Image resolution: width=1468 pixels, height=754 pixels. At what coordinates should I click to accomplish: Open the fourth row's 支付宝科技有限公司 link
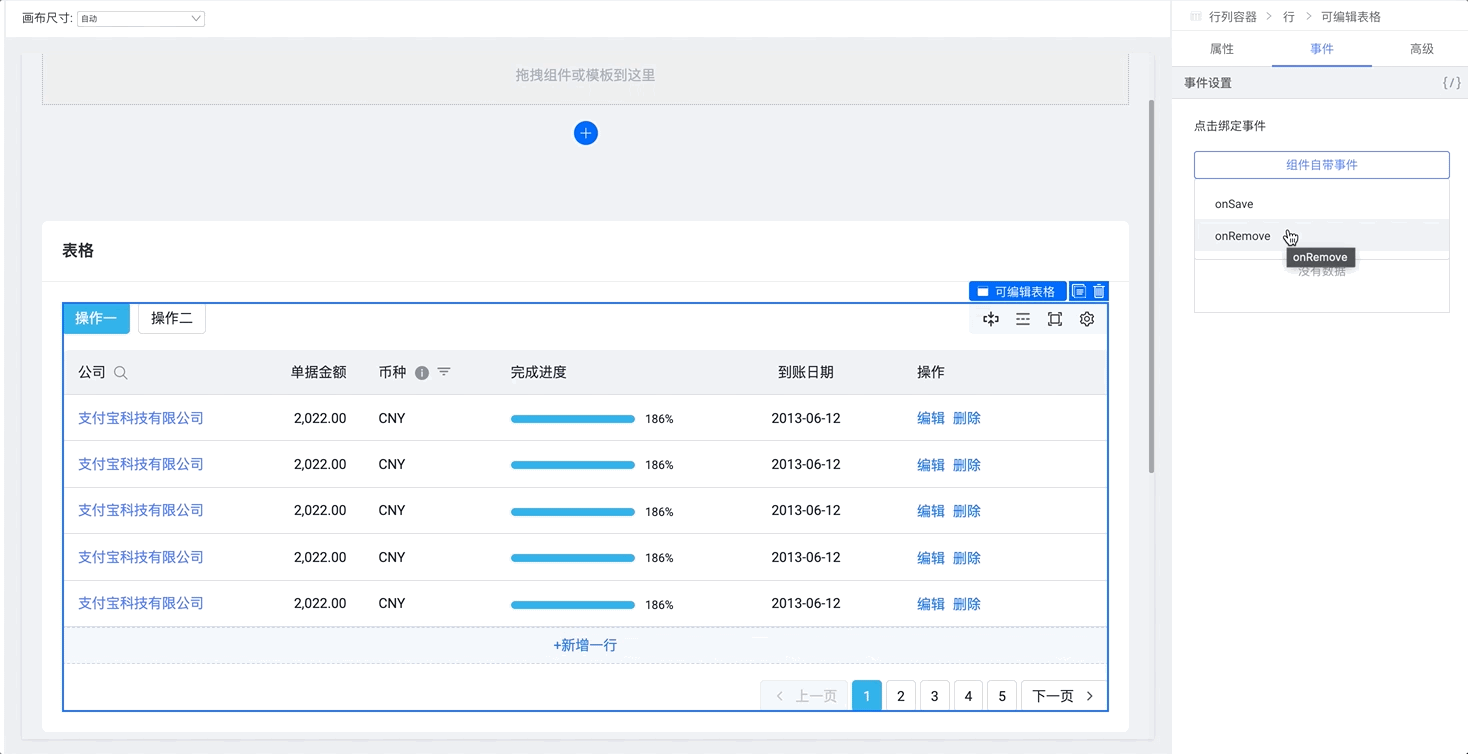pyautogui.click(x=141, y=557)
